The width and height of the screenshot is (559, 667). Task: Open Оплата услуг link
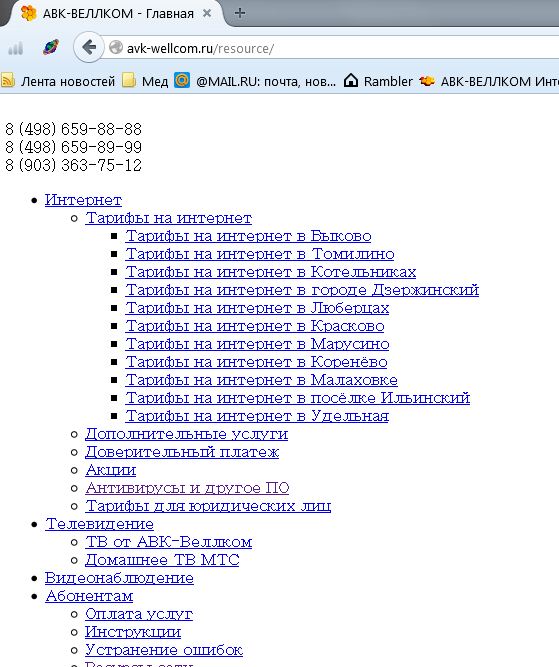pyautogui.click(x=139, y=614)
